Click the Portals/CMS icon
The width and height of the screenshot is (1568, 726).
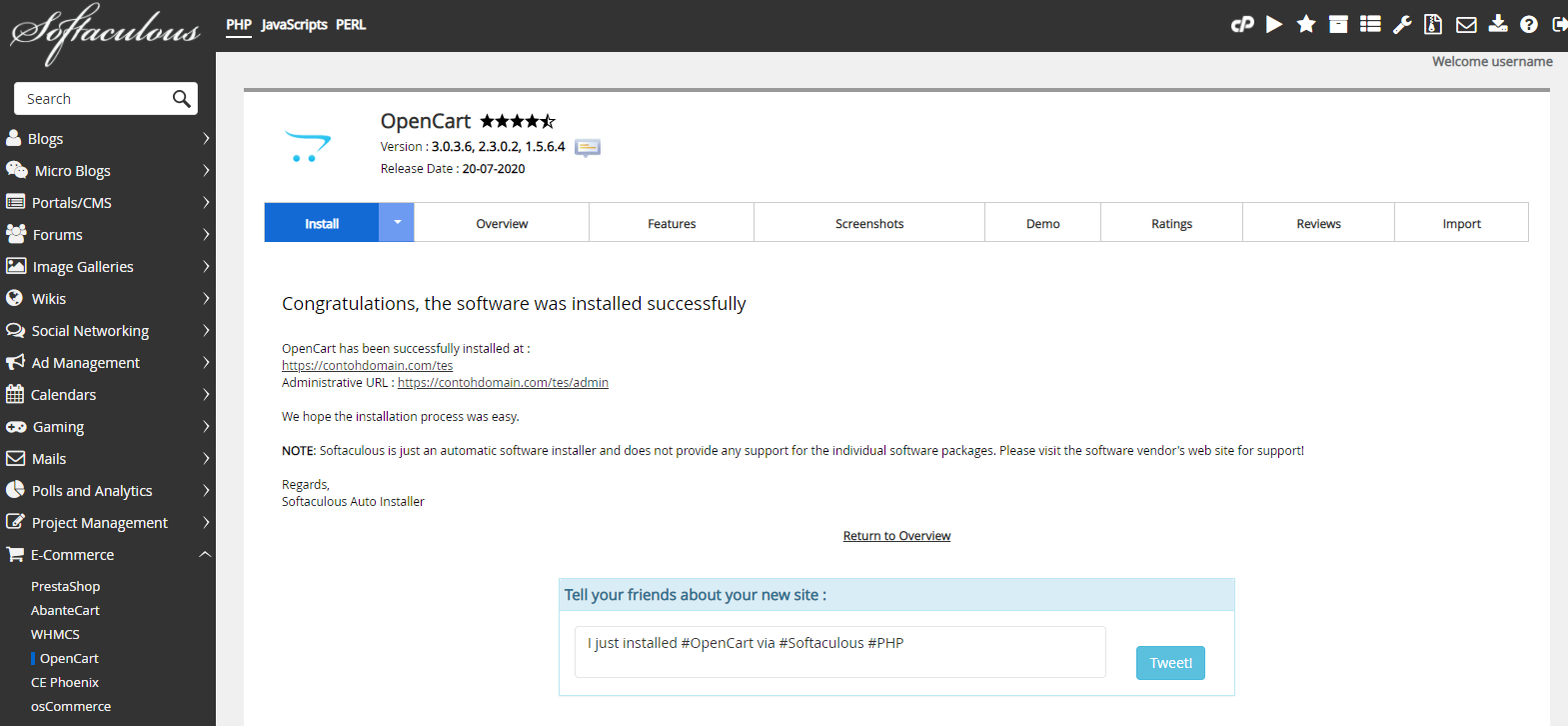tap(15, 202)
